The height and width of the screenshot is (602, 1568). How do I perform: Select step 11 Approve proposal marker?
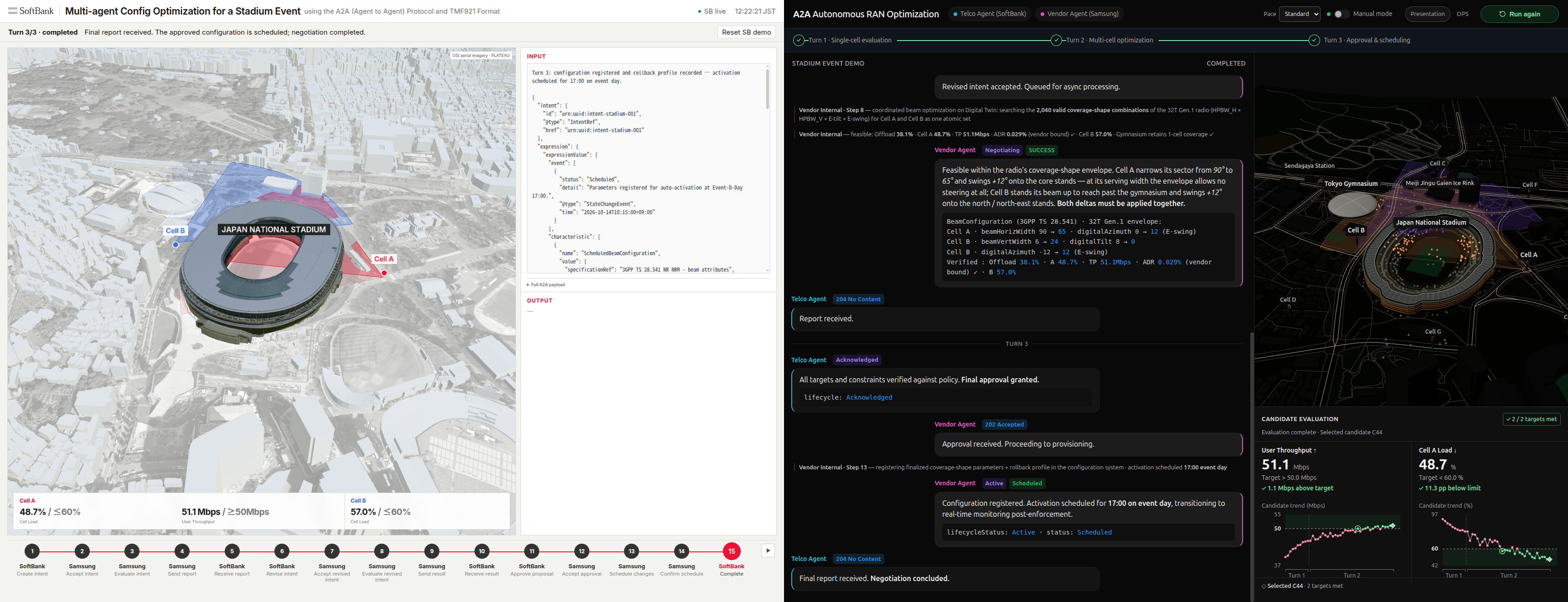coord(531,551)
